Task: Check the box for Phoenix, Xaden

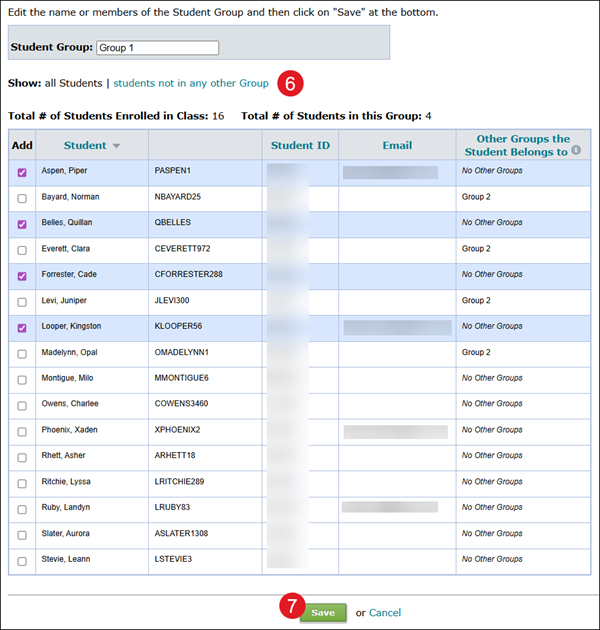Action: 22,431
